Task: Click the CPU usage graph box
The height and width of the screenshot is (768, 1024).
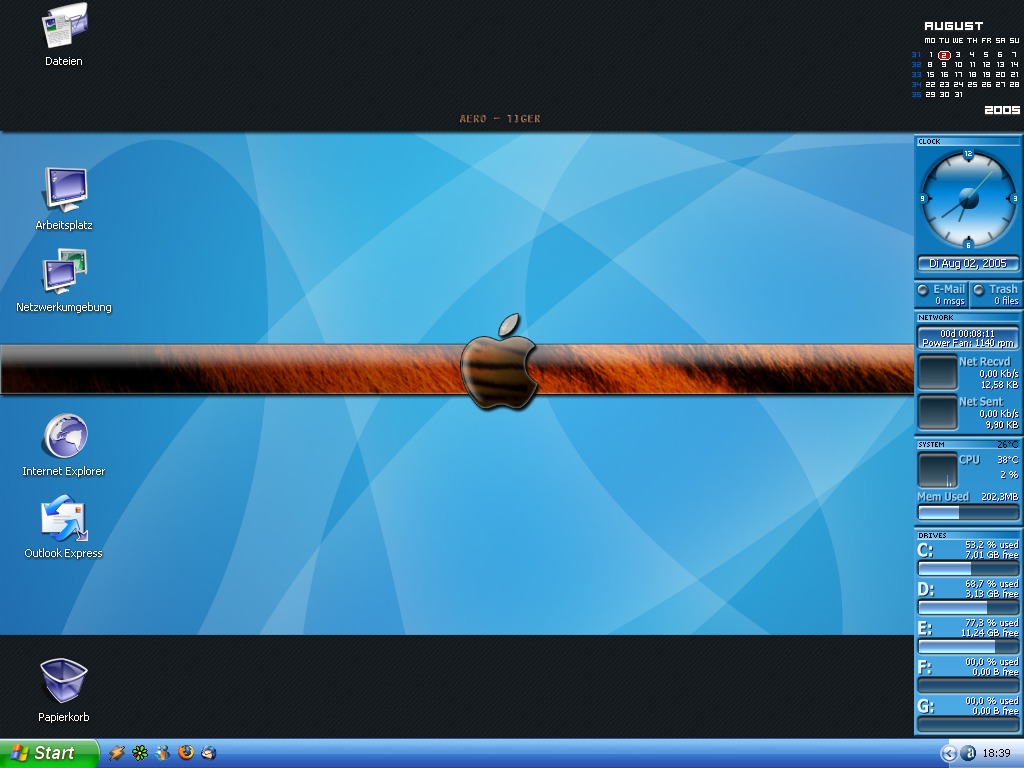Action: [938, 470]
